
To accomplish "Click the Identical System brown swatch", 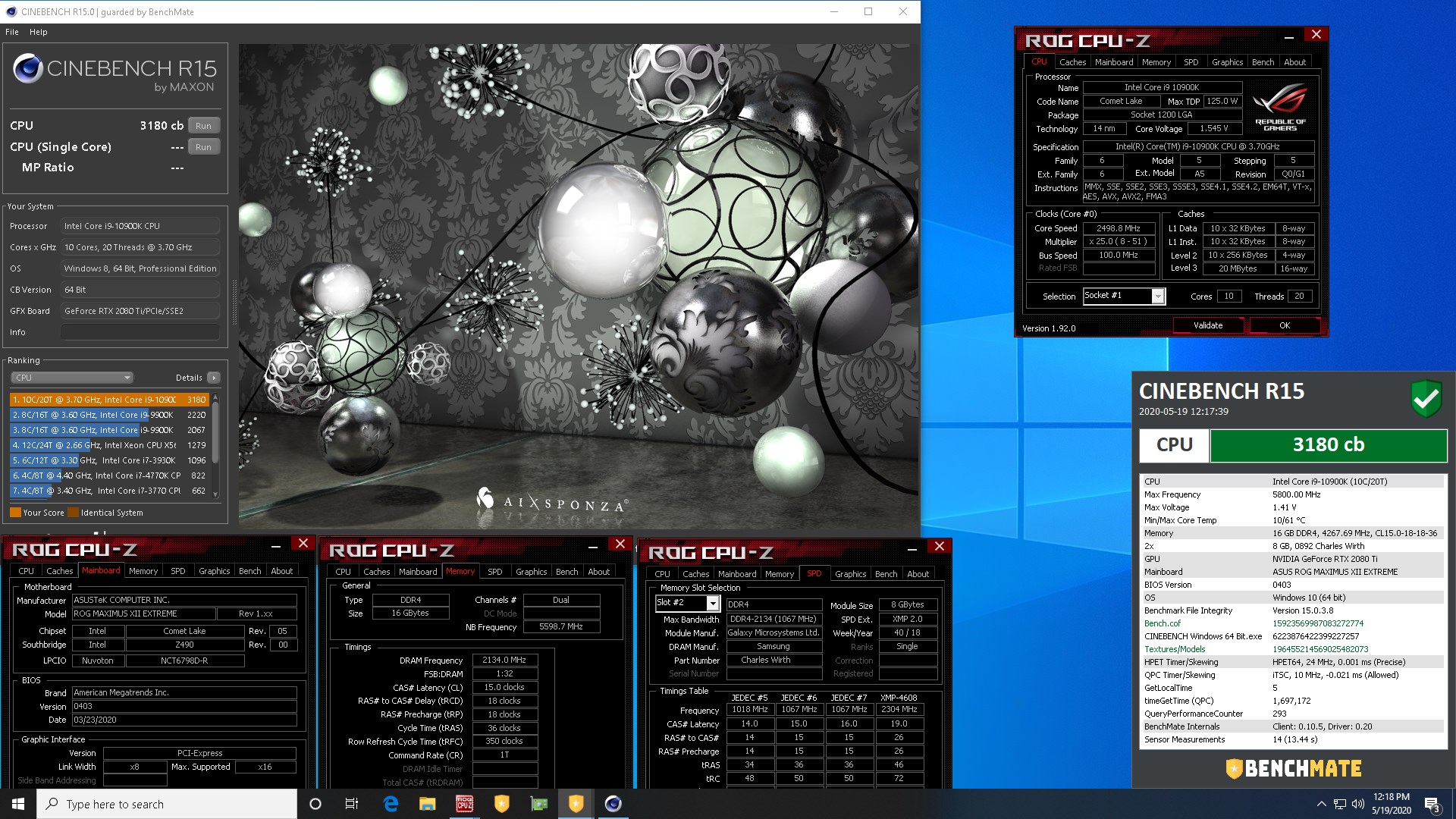I will [73, 513].
